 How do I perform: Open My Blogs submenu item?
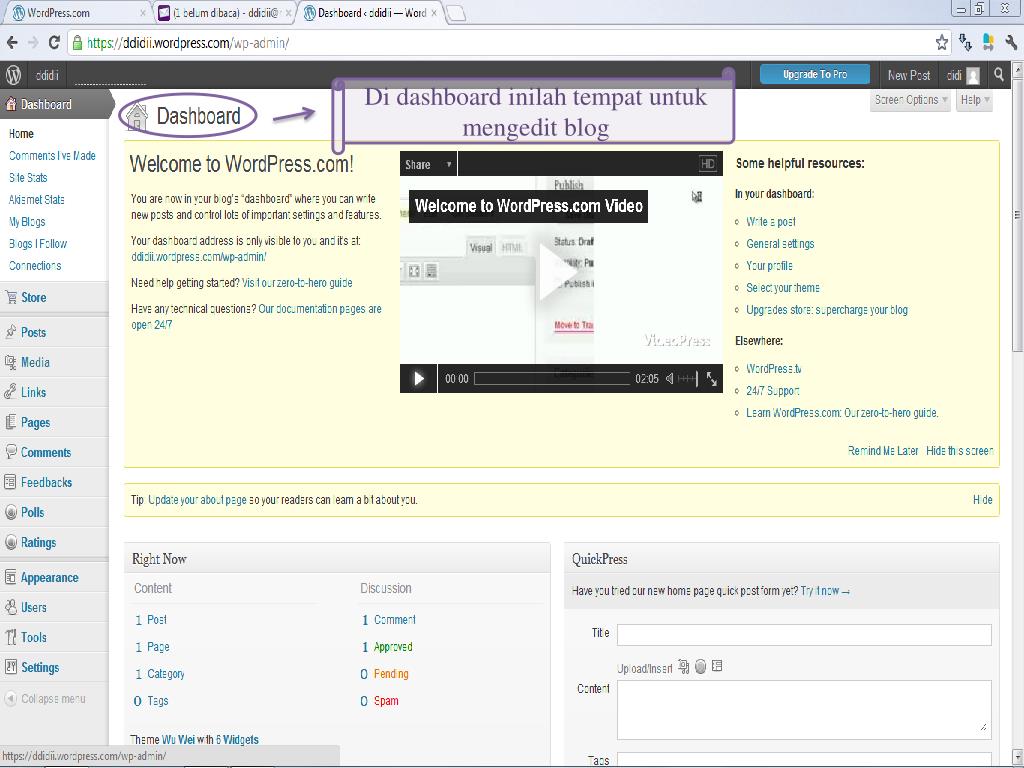(x=27, y=222)
